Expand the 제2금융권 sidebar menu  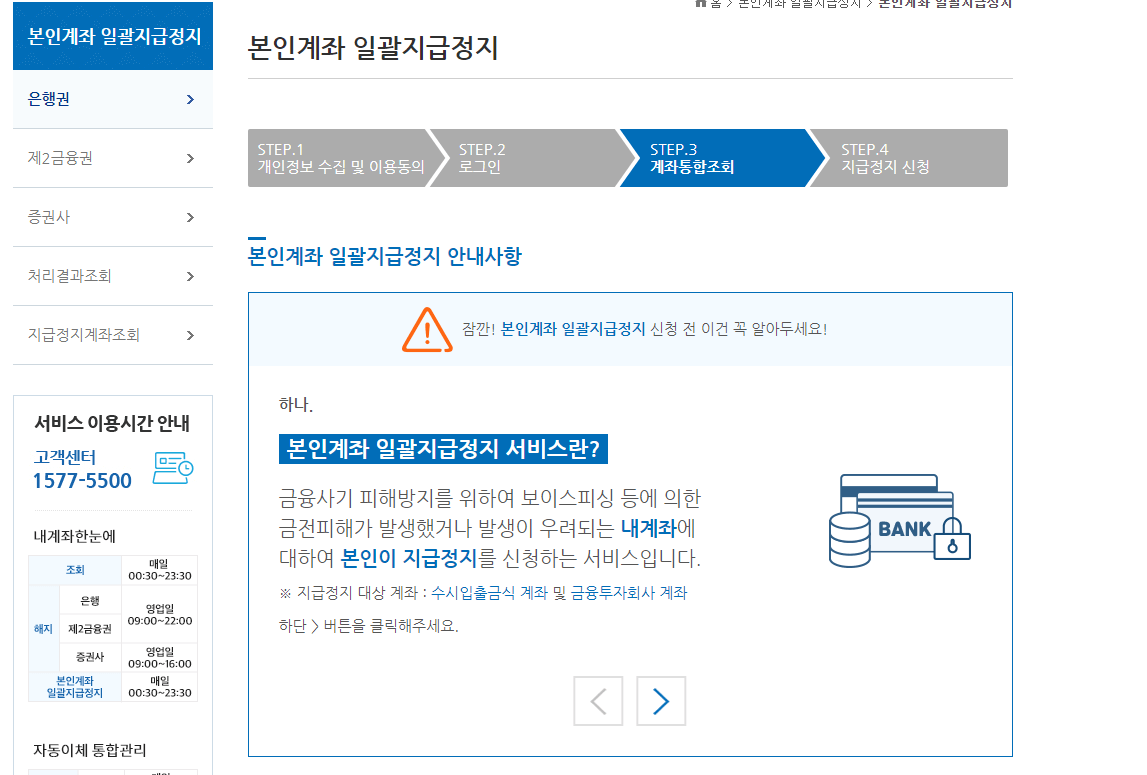112,159
